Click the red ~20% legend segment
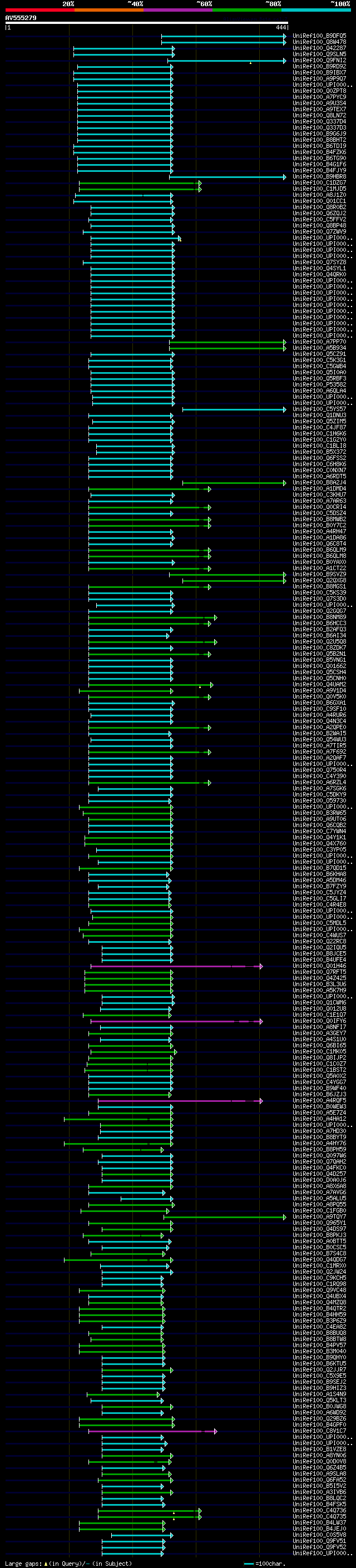This screenshot has width=356, height=1568. point(39,11)
